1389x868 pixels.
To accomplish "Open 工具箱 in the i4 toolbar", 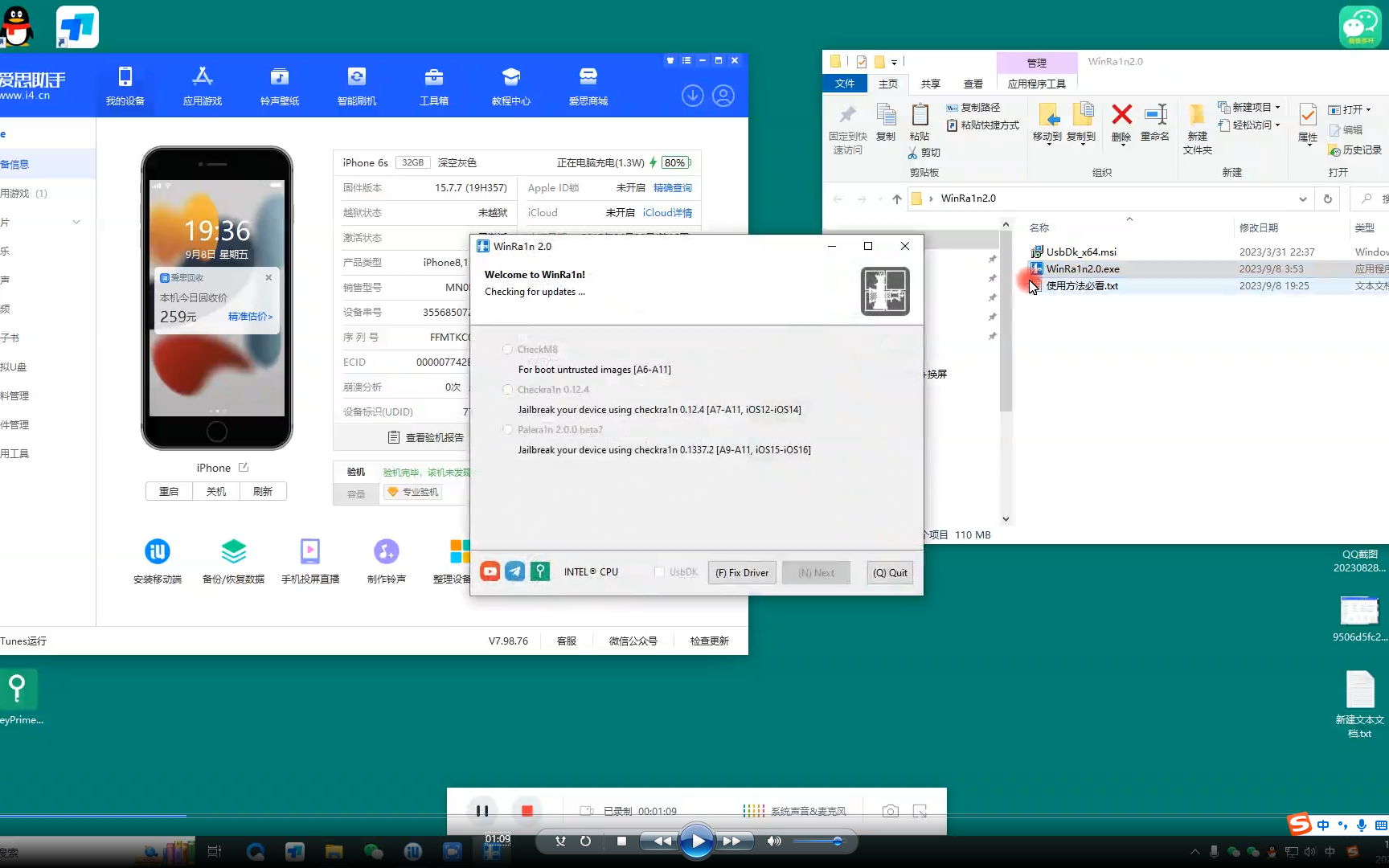I will [x=433, y=86].
